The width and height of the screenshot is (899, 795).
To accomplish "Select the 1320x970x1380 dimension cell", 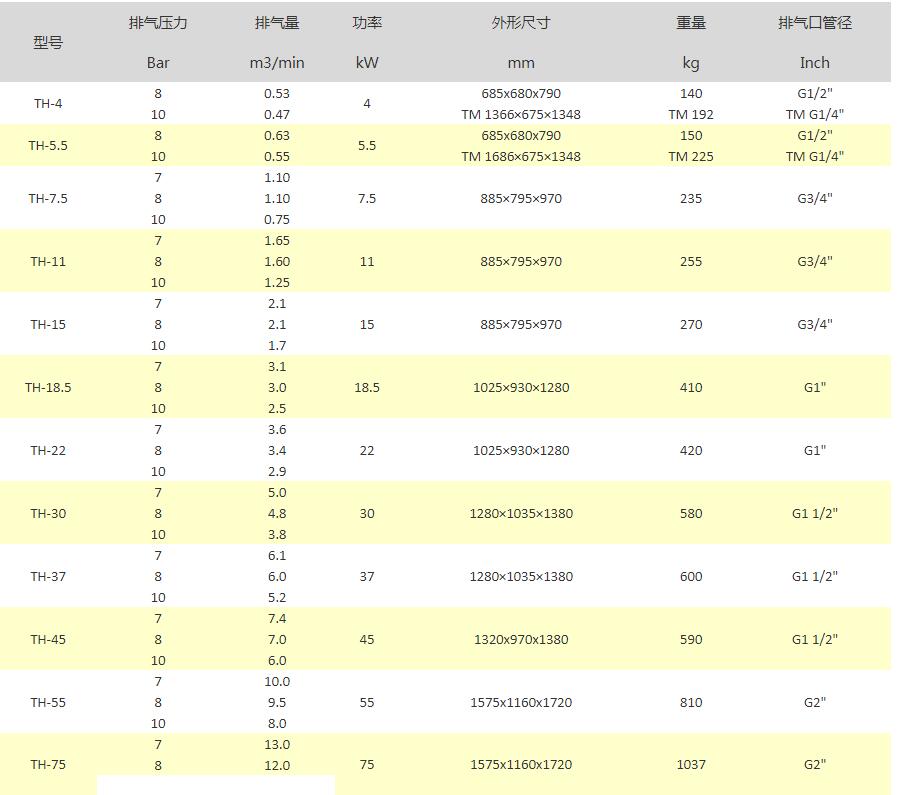I will (x=520, y=640).
